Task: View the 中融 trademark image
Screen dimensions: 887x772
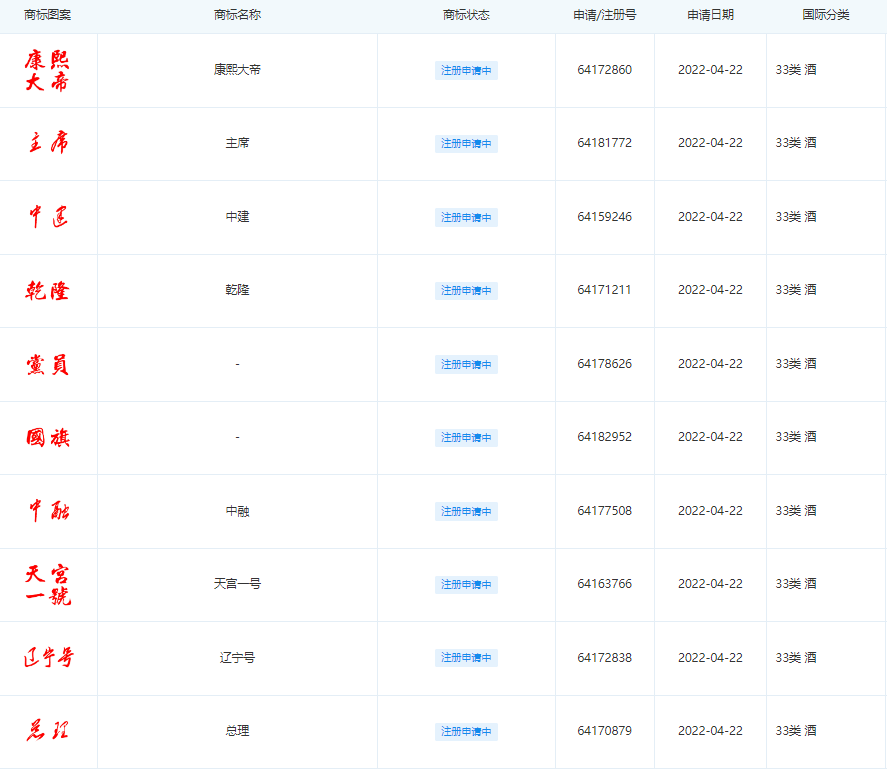Action: pos(48,510)
